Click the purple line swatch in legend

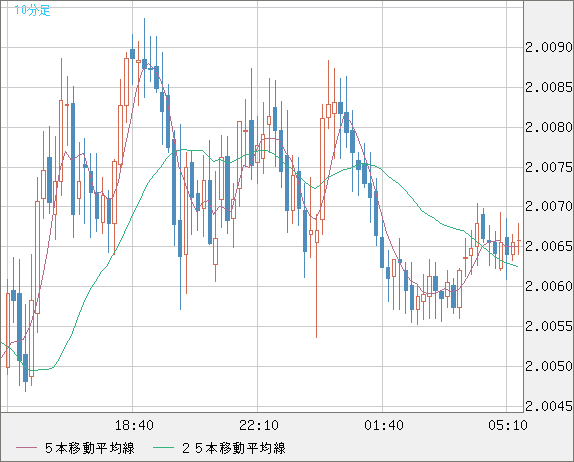tap(26, 448)
